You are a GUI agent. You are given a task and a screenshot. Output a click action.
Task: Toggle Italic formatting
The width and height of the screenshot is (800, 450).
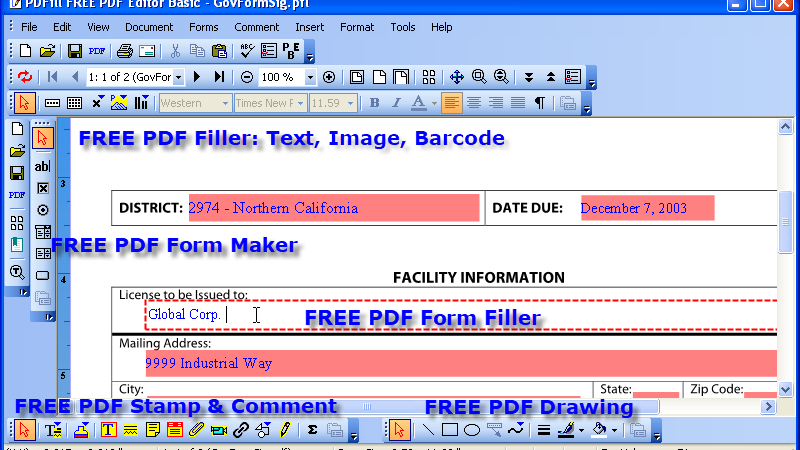(x=396, y=103)
